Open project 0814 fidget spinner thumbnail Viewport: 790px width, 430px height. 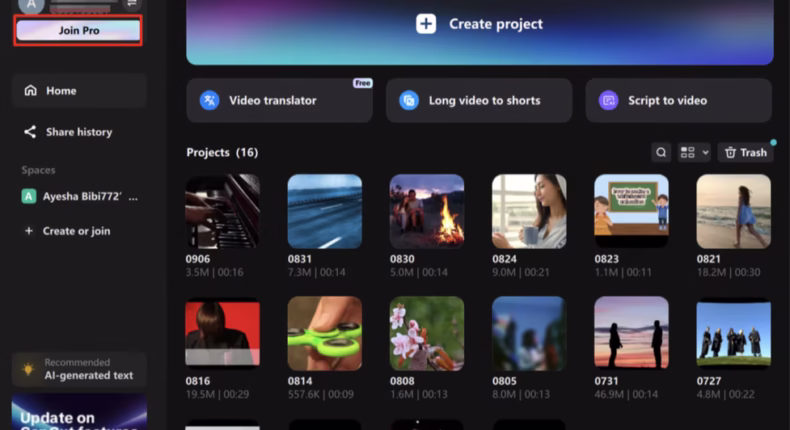[324, 333]
